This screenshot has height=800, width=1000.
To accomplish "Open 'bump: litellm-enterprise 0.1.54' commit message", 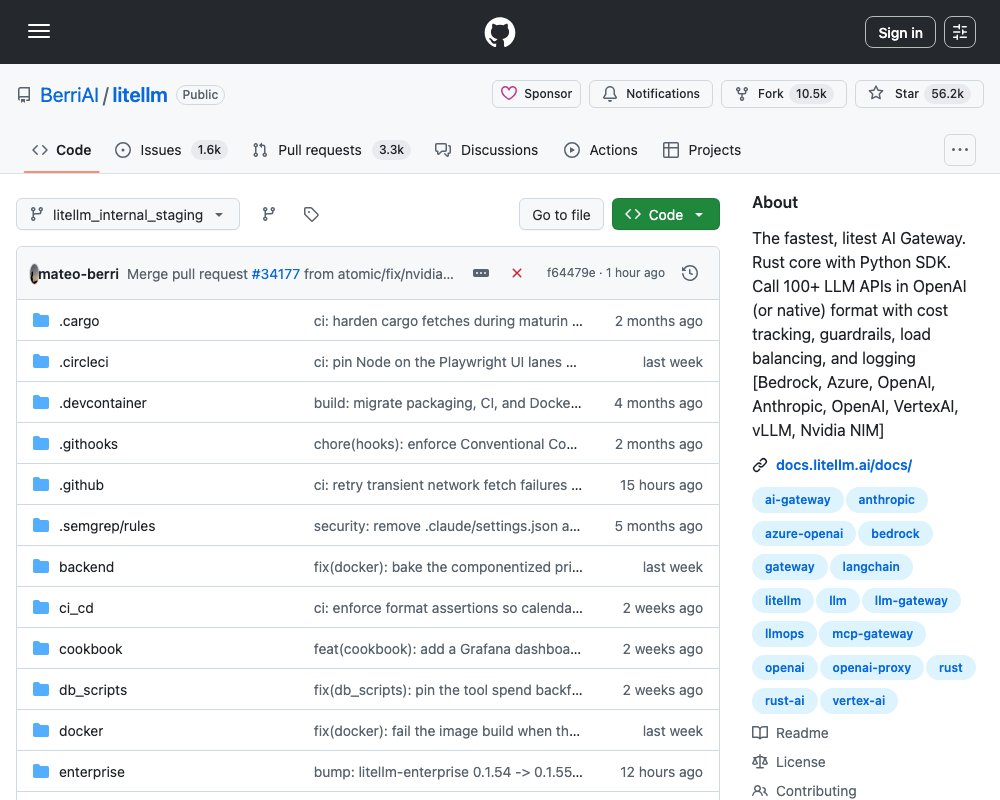I will [448, 772].
